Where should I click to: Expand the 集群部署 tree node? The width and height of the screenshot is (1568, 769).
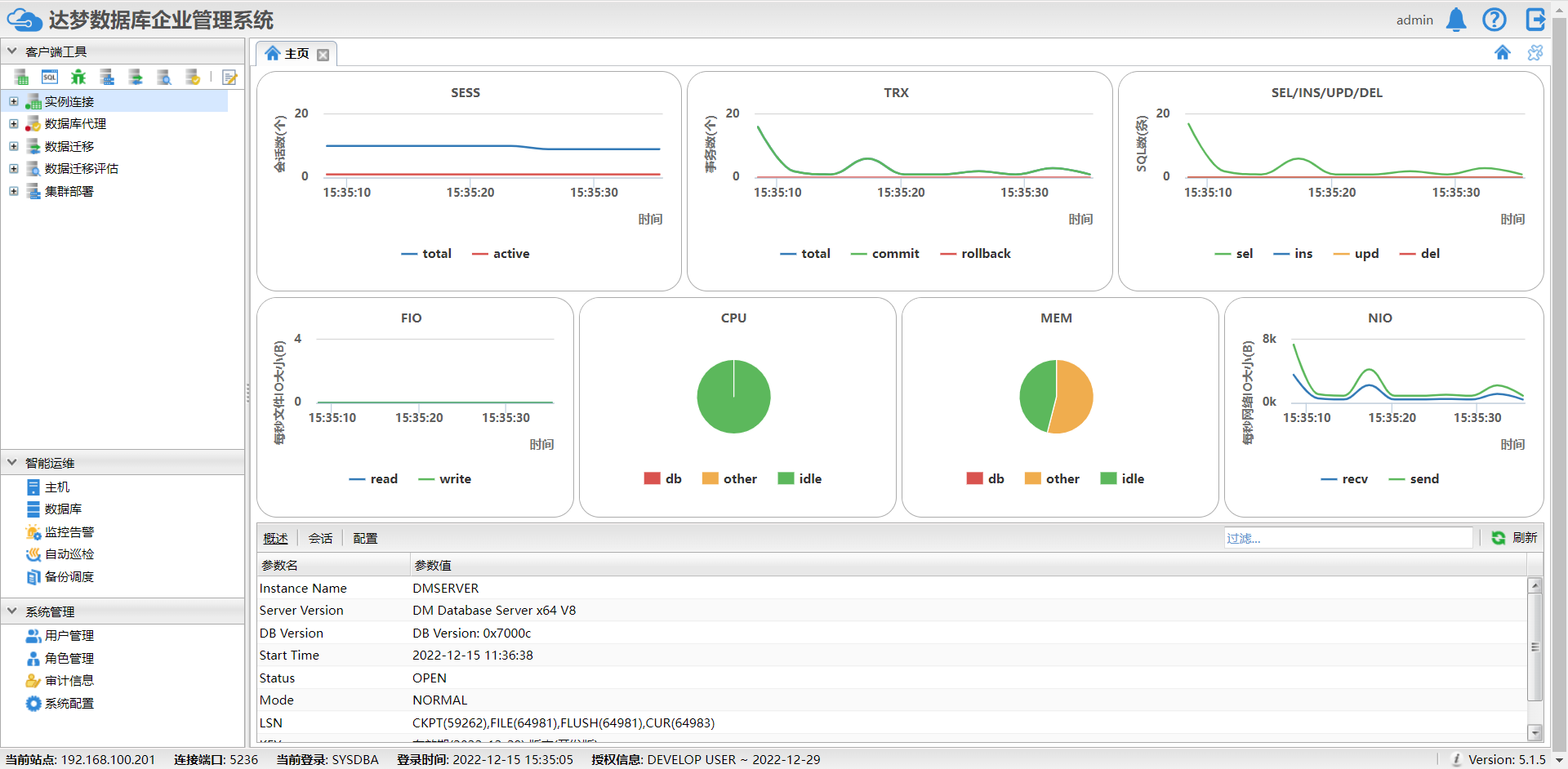click(x=14, y=192)
